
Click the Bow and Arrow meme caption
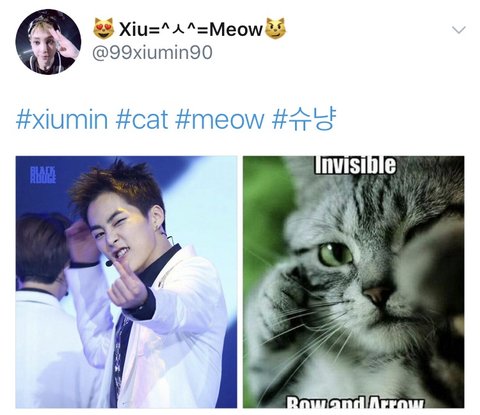pos(355,402)
